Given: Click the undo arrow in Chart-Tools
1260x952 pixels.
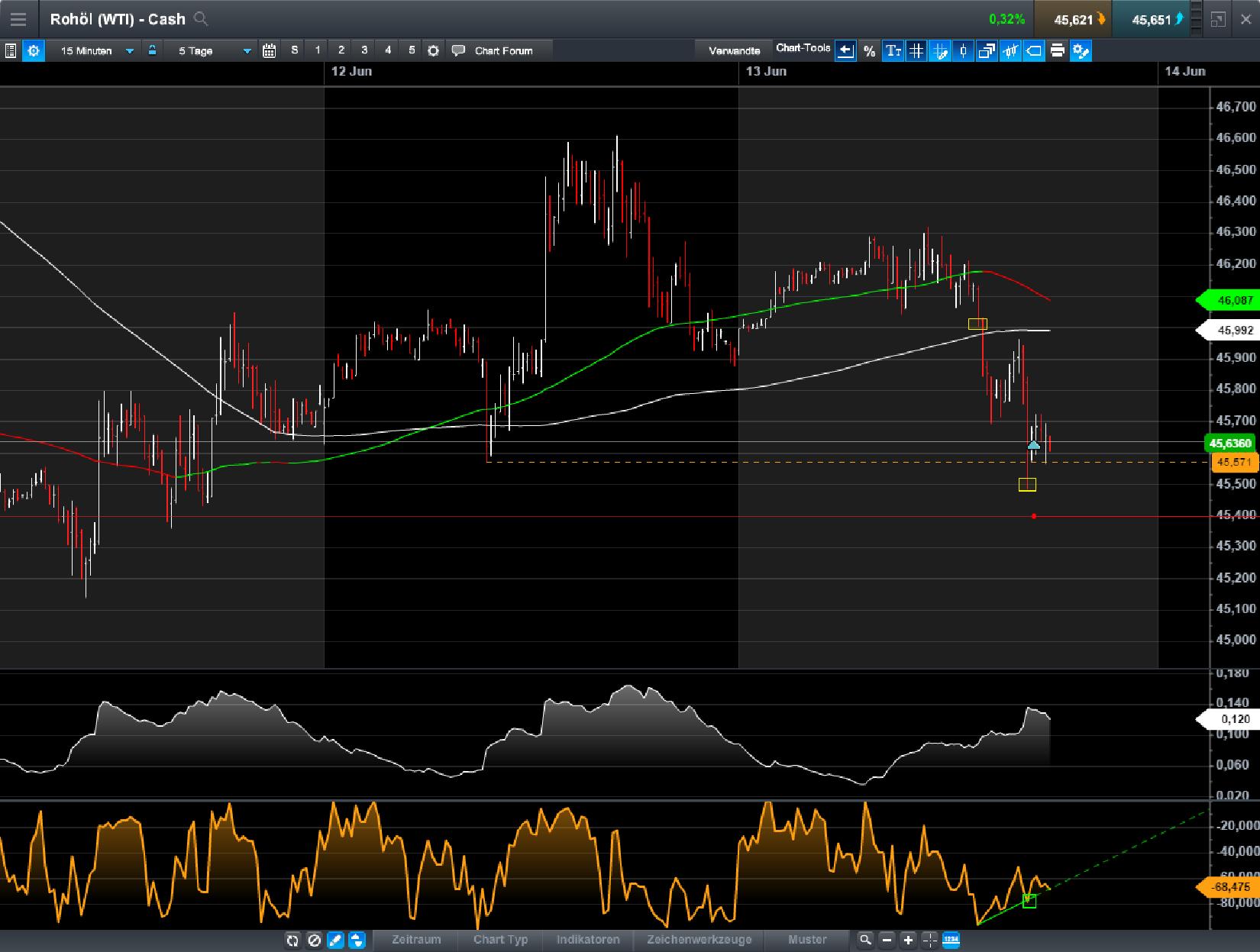Looking at the screenshot, I should click(x=845, y=50).
